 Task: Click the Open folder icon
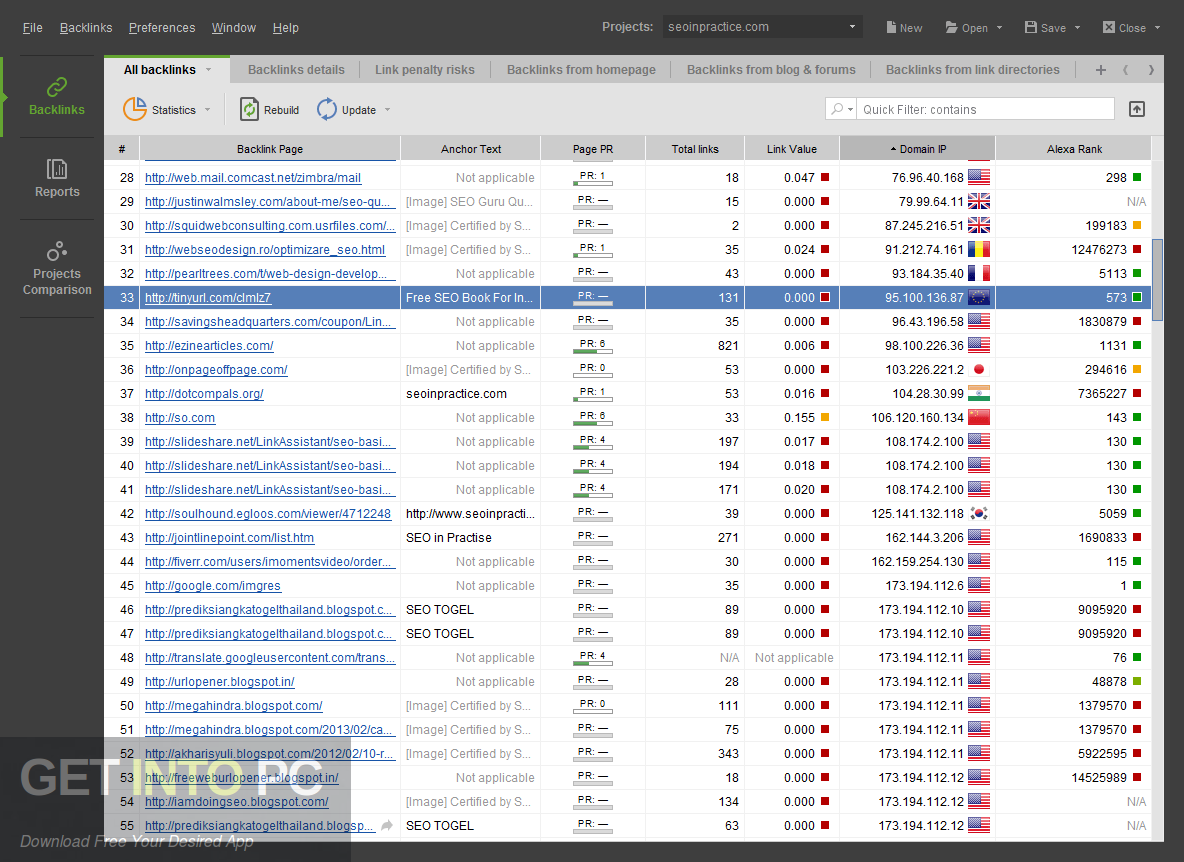tap(951, 27)
